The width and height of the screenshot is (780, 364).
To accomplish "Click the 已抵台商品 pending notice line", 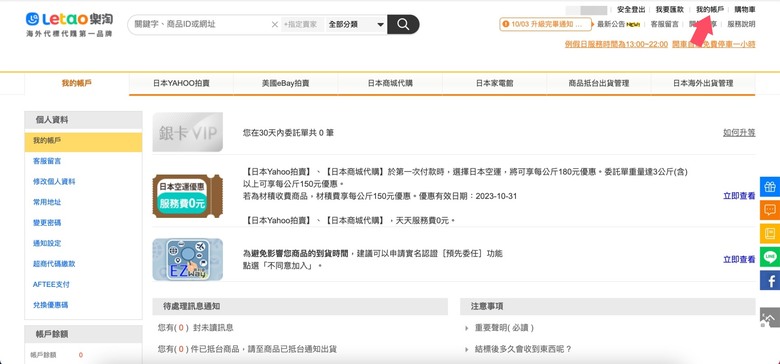I will [247, 349].
